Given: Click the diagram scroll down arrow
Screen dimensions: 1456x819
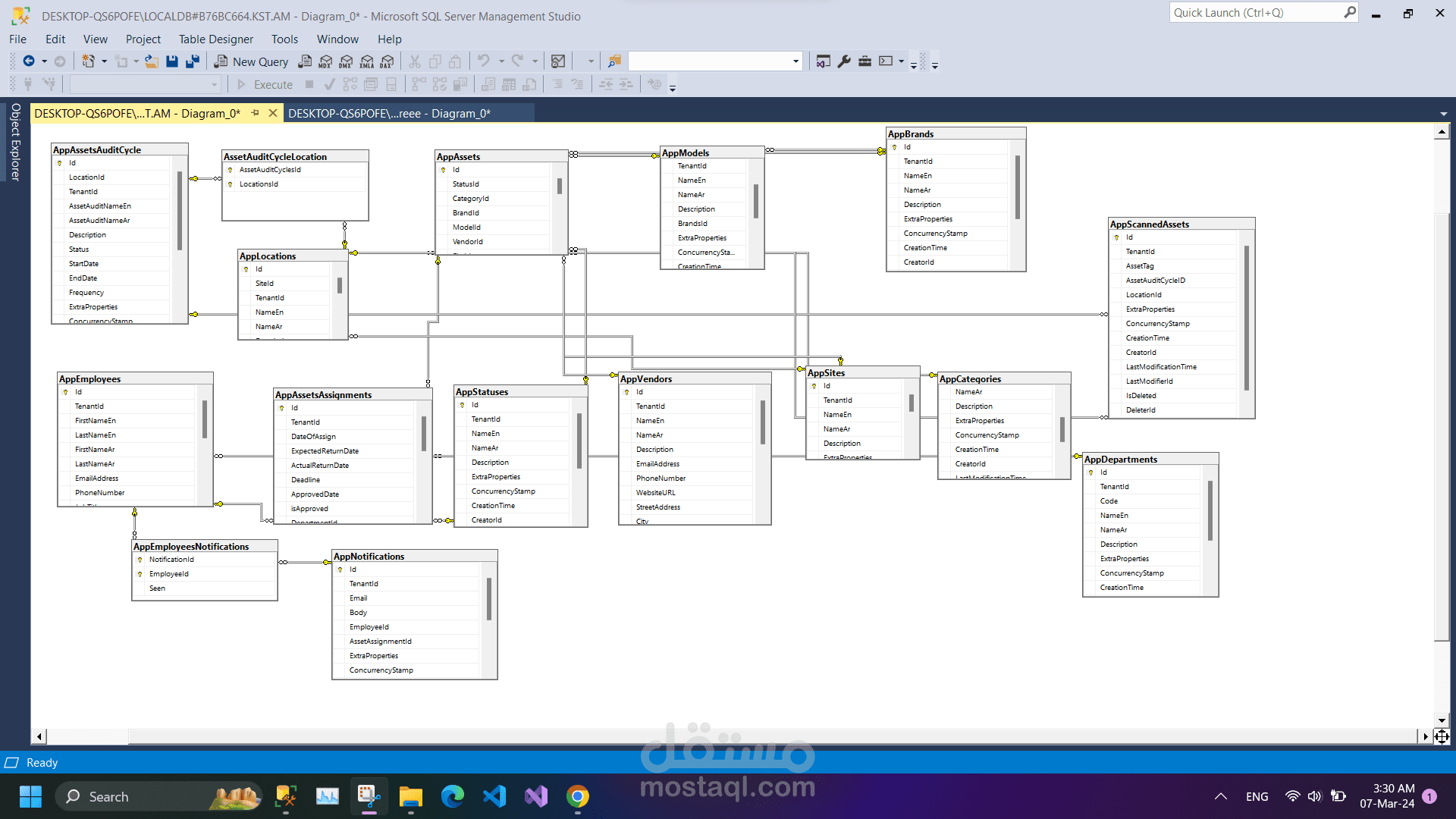Looking at the screenshot, I should [x=1442, y=721].
